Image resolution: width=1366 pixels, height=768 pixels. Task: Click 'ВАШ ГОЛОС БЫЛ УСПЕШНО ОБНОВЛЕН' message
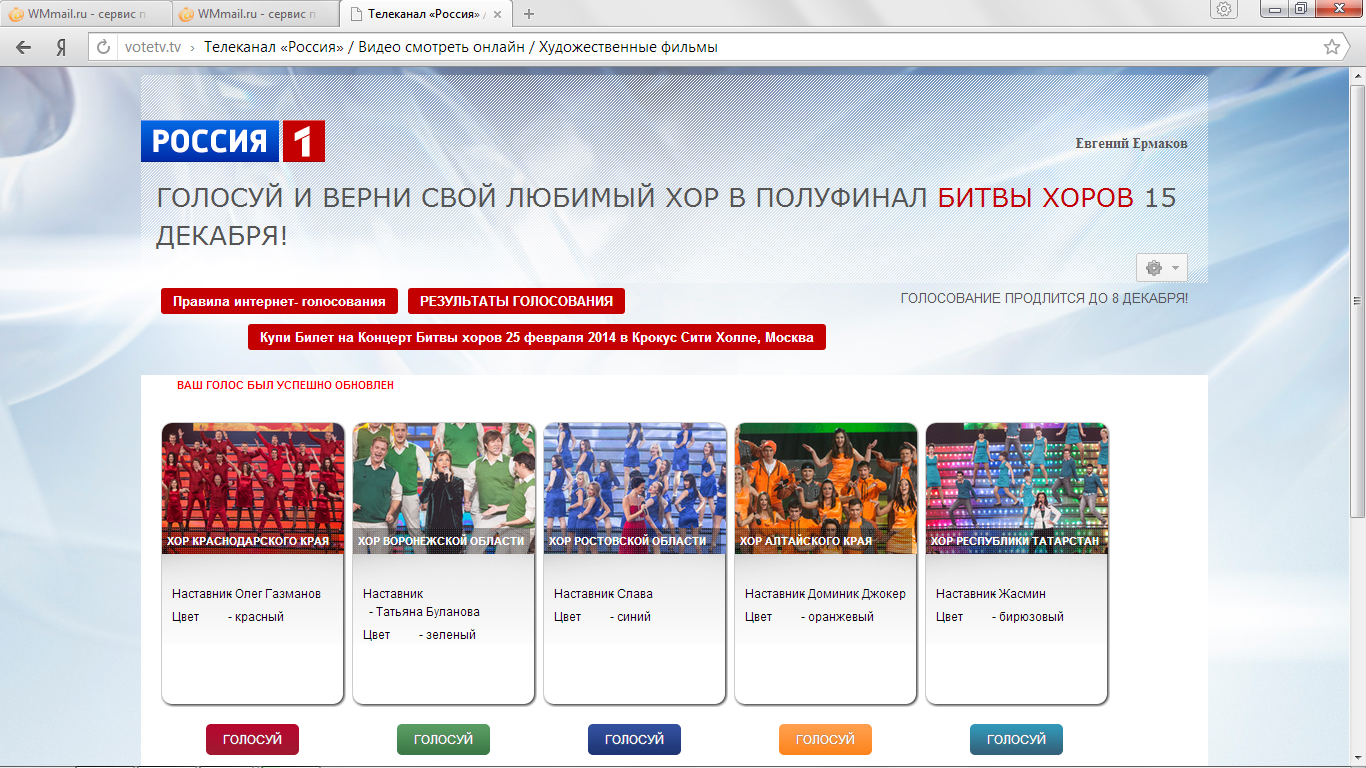point(285,385)
